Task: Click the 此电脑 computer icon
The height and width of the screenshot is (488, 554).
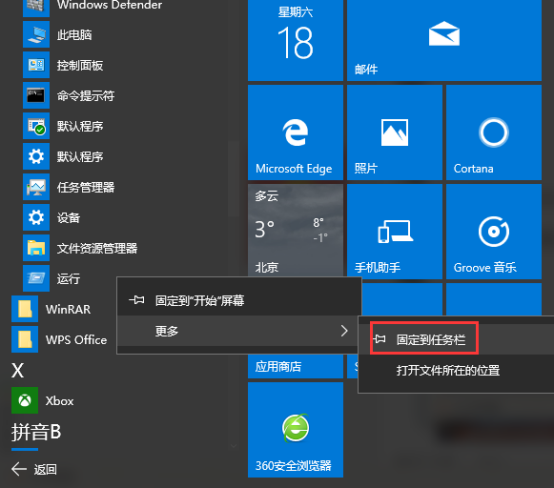Action: click(36, 34)
